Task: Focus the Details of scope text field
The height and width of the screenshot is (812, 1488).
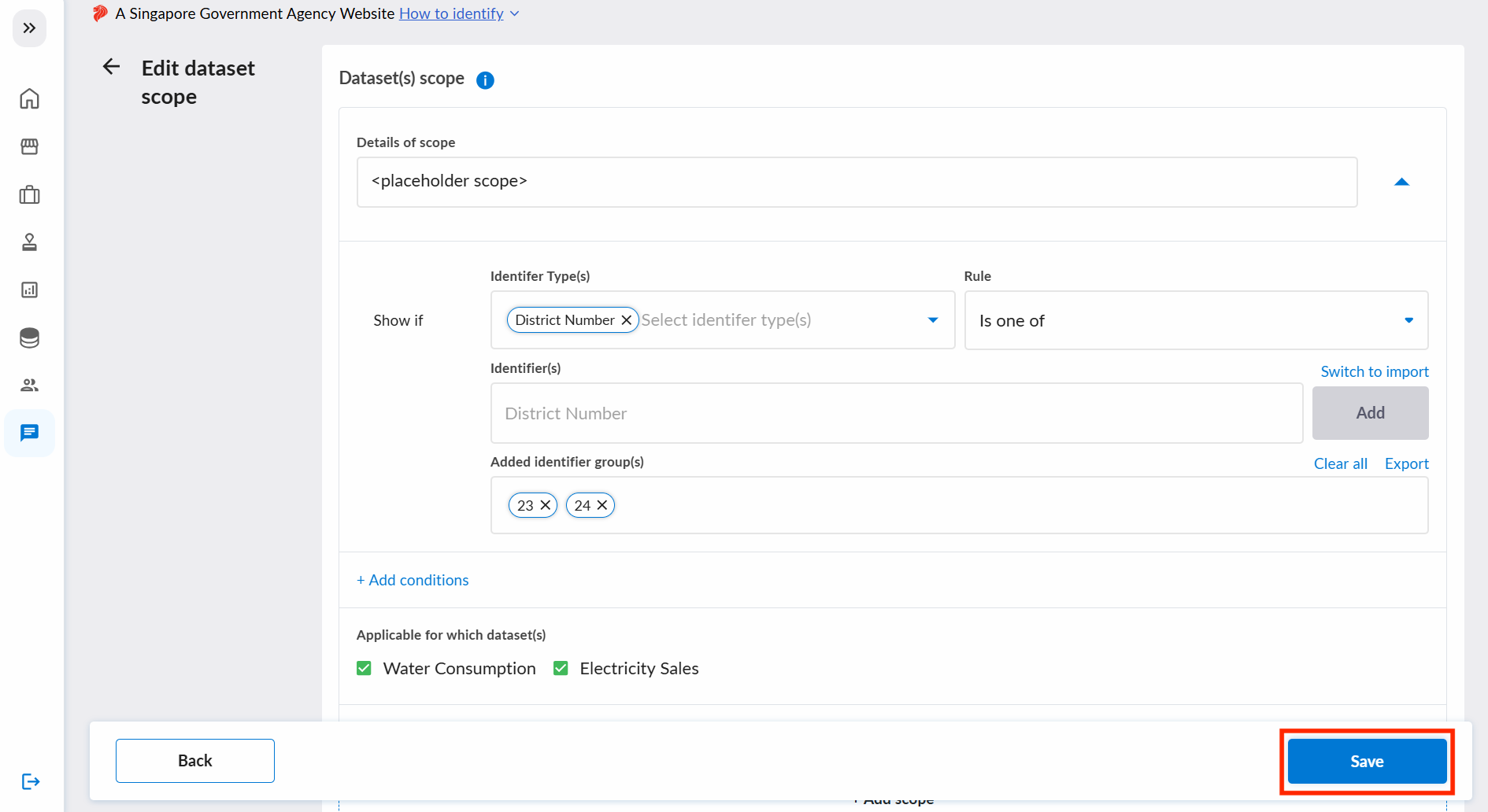Action: coord(857,182)
